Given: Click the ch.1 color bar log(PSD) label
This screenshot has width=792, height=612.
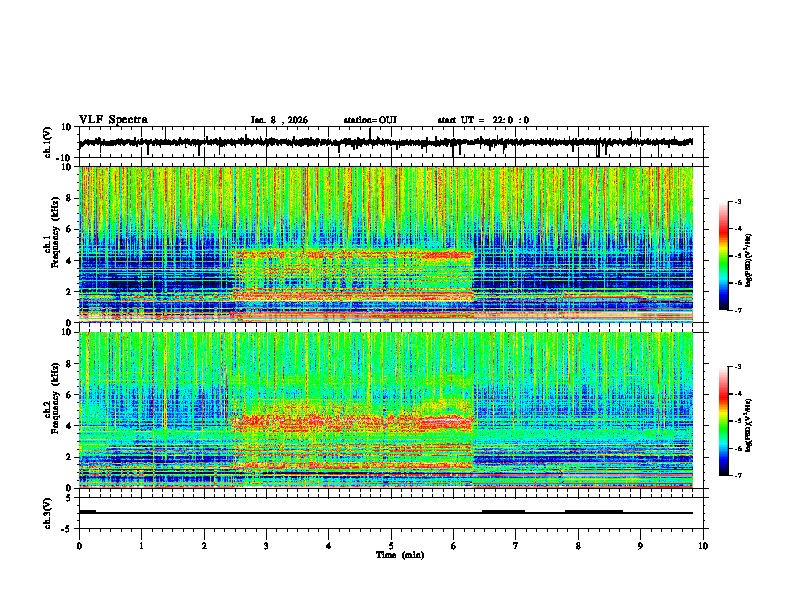Looking at the screenshot, I should (749, 260).
